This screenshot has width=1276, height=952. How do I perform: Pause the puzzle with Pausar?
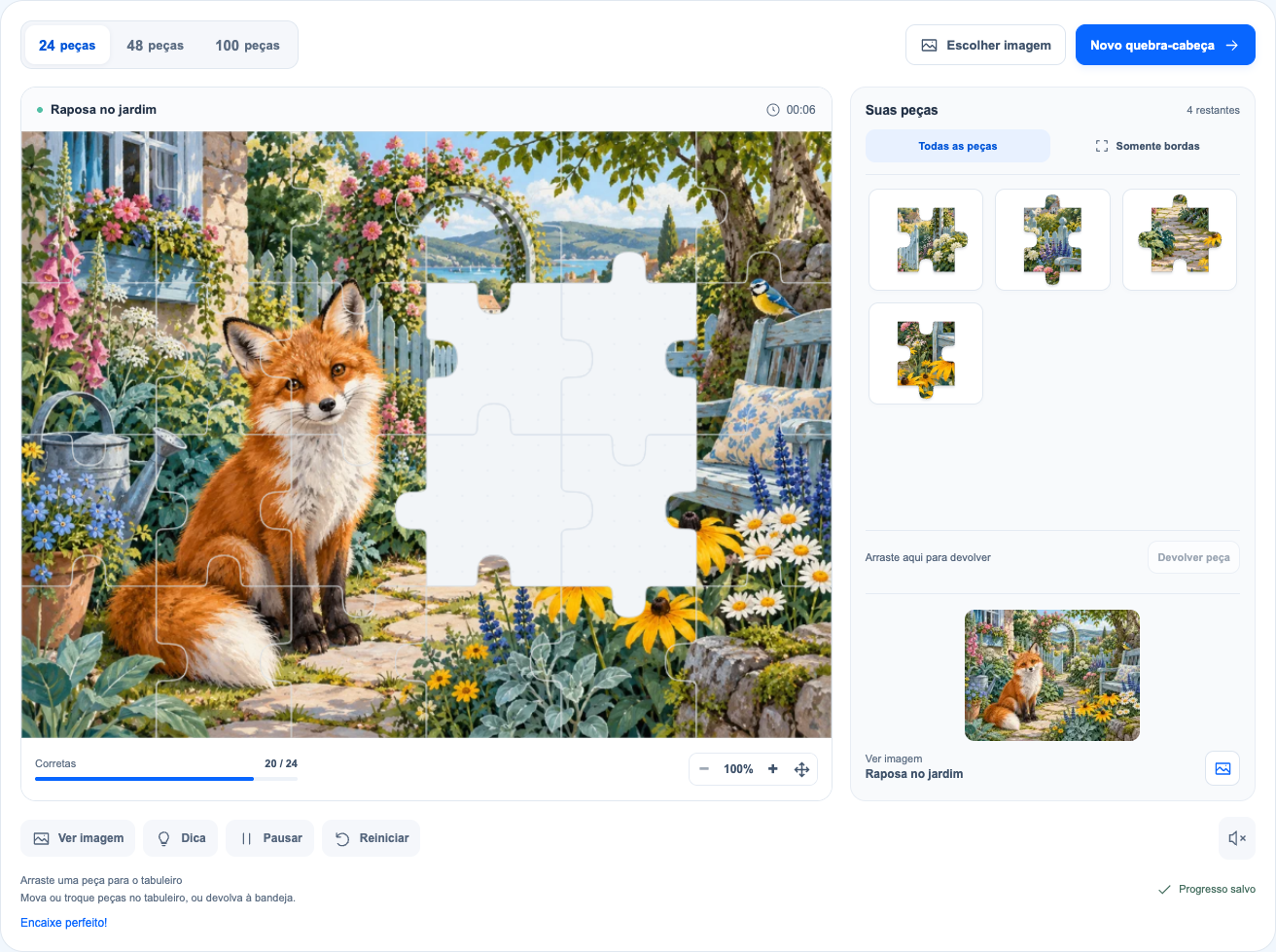click(270, 838)
